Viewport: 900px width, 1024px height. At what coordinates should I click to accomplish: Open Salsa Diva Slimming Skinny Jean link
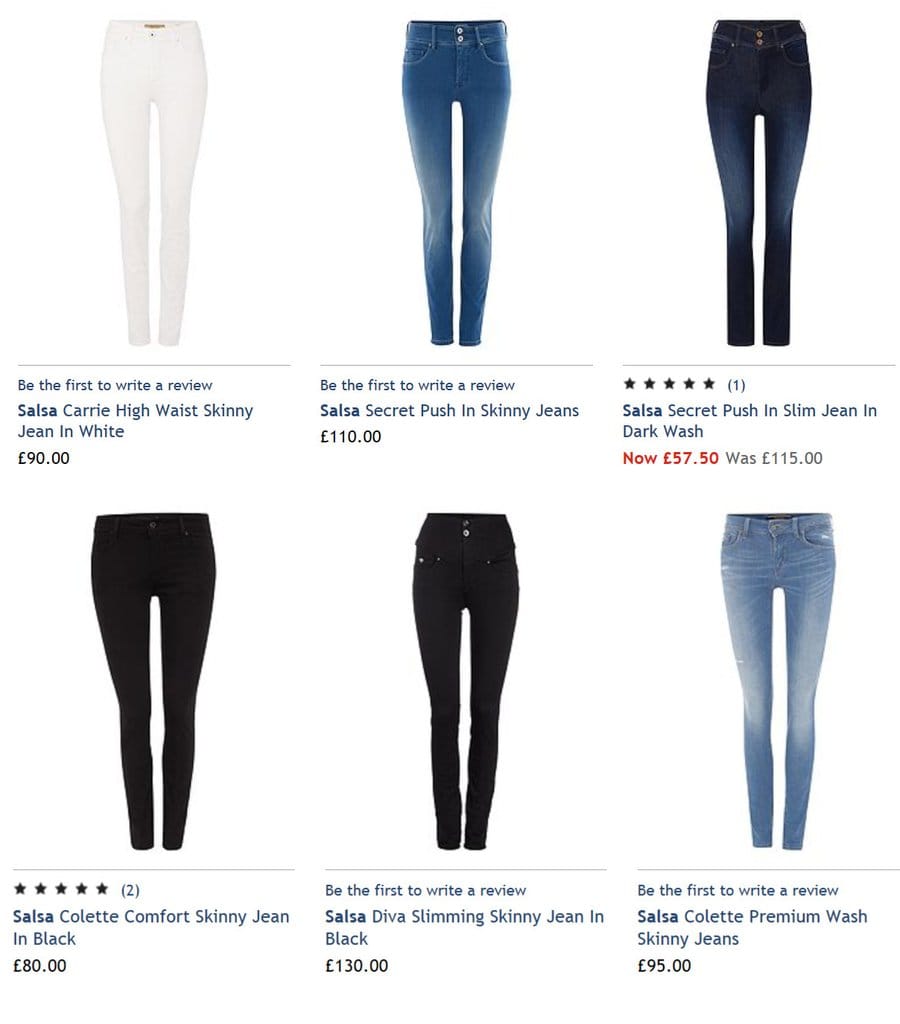pyautogui.click(x=464, y=927)
